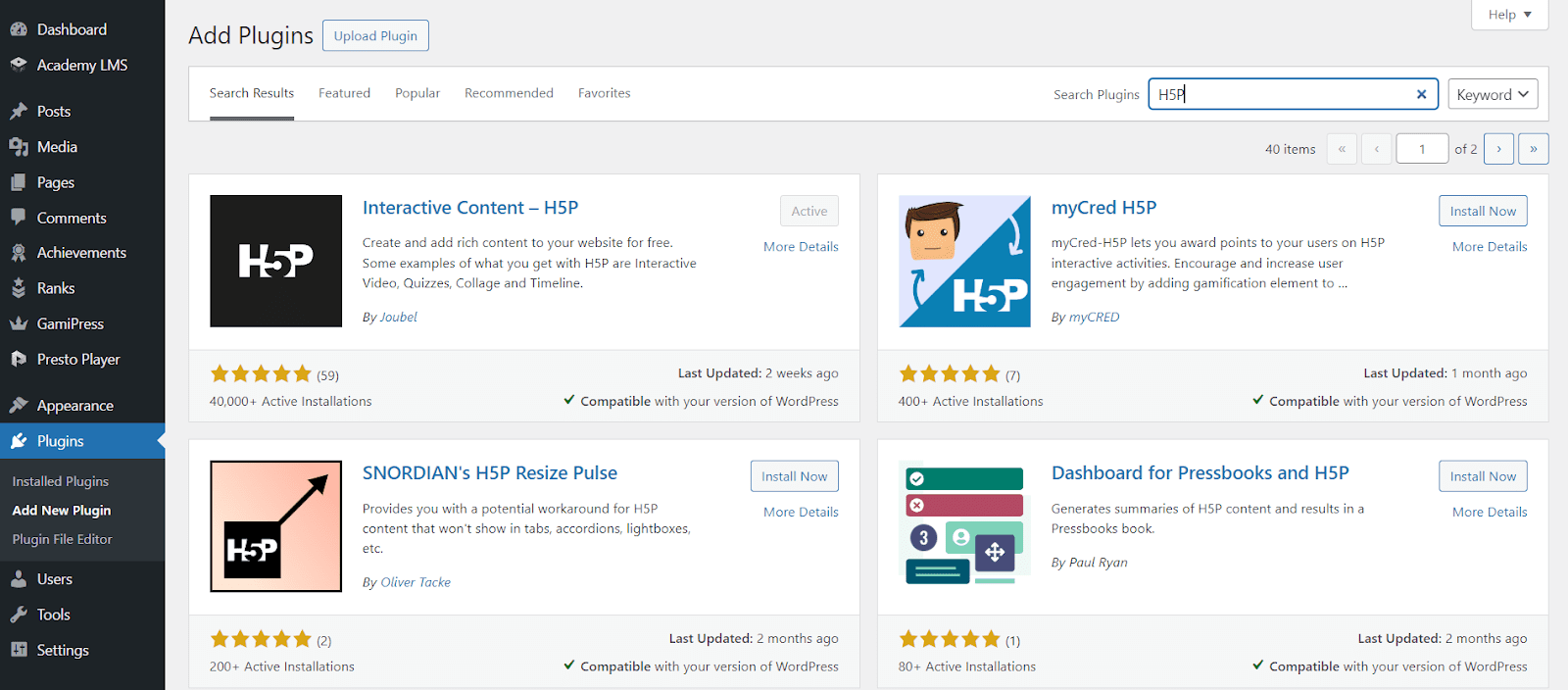Click the Media library icon

(x=18, y=147)
